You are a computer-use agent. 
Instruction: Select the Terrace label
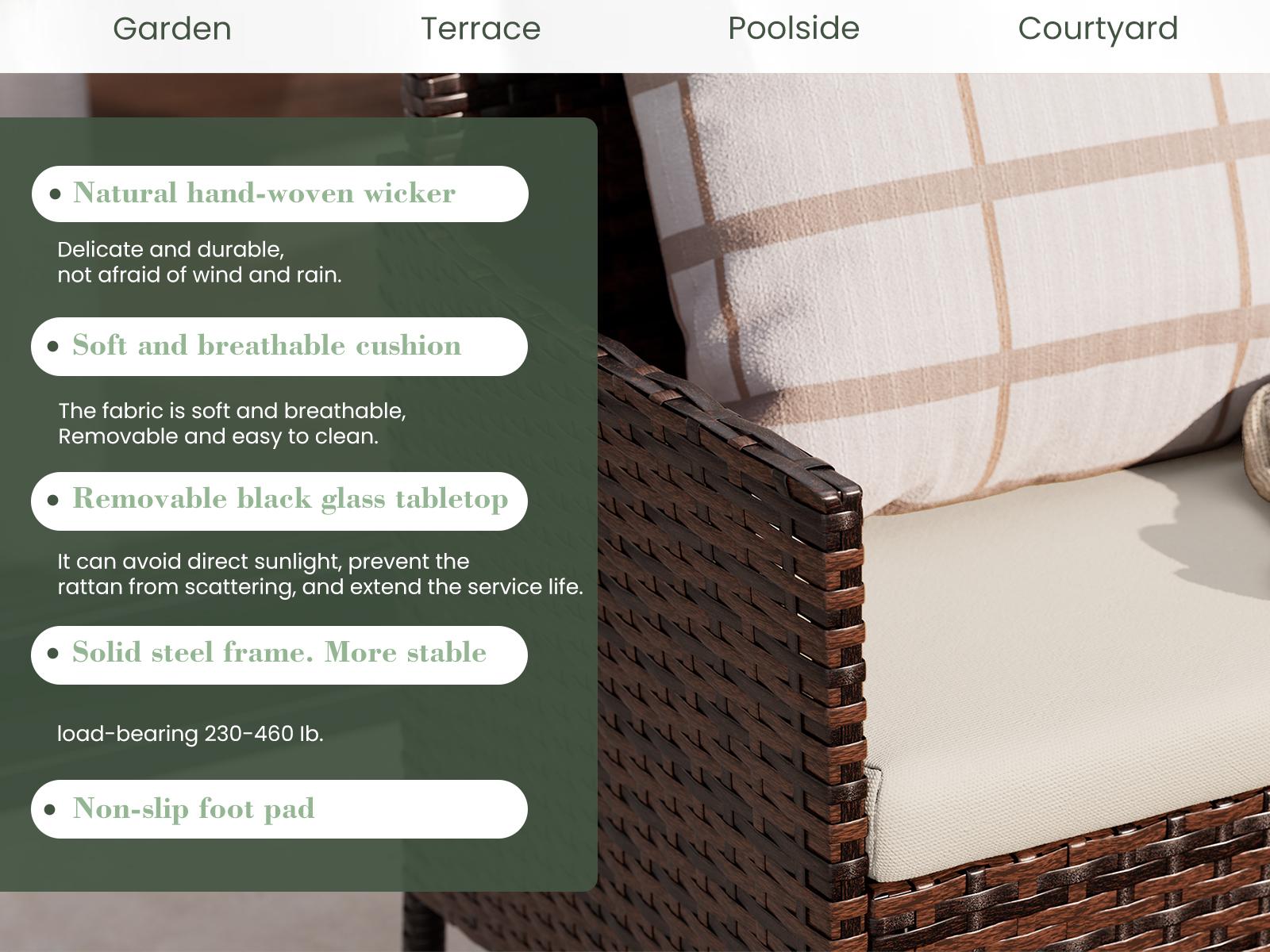tap(480, 29)
